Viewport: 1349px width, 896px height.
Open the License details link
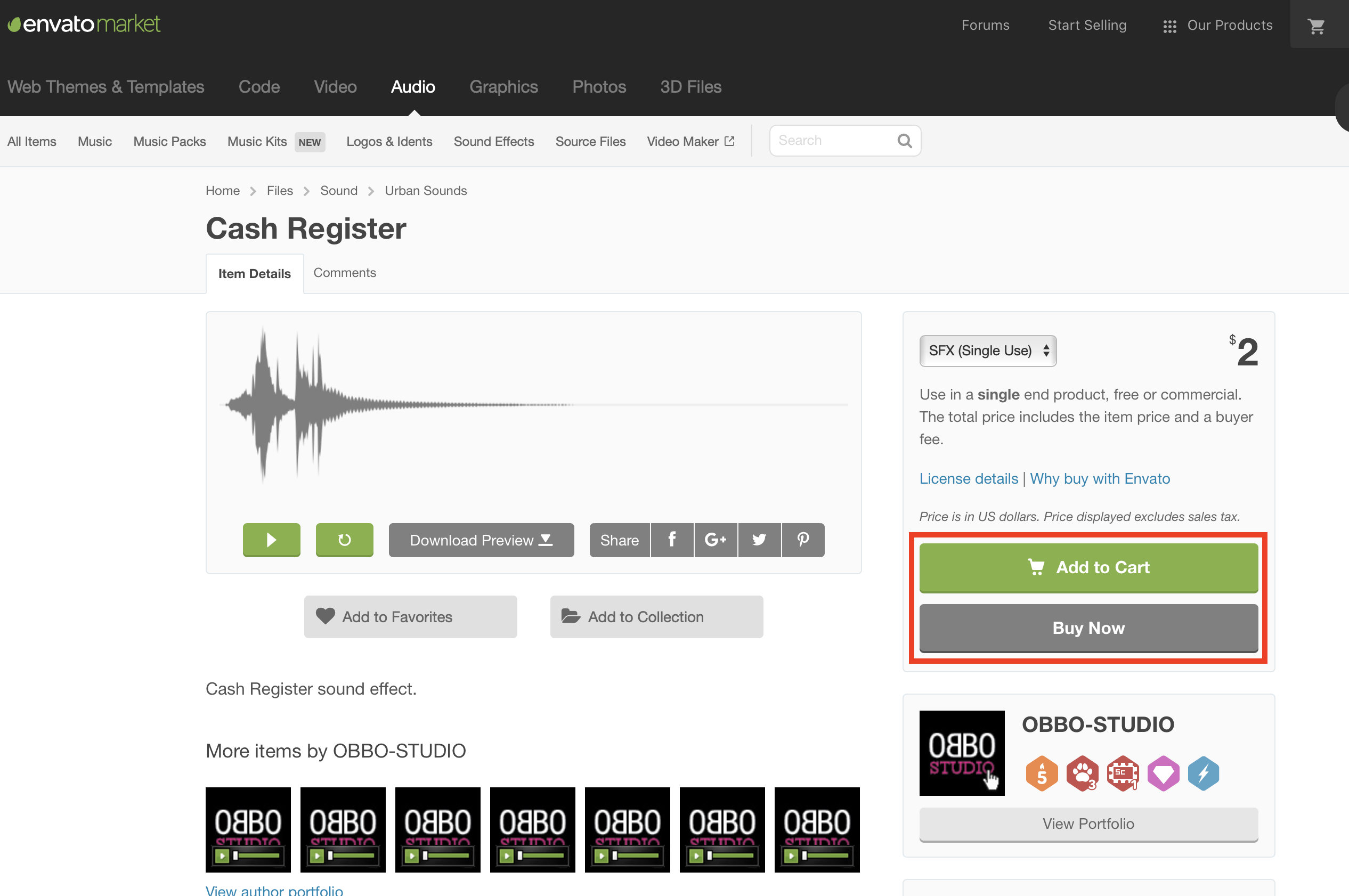click(968, 478)
